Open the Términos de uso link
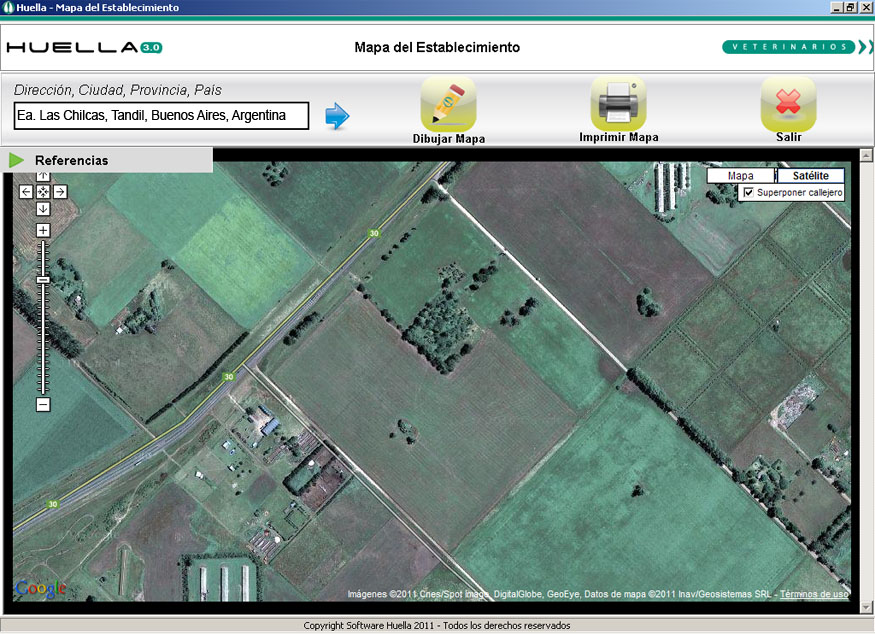This screenshot has width=875, height=634. [x=814, y=594]
